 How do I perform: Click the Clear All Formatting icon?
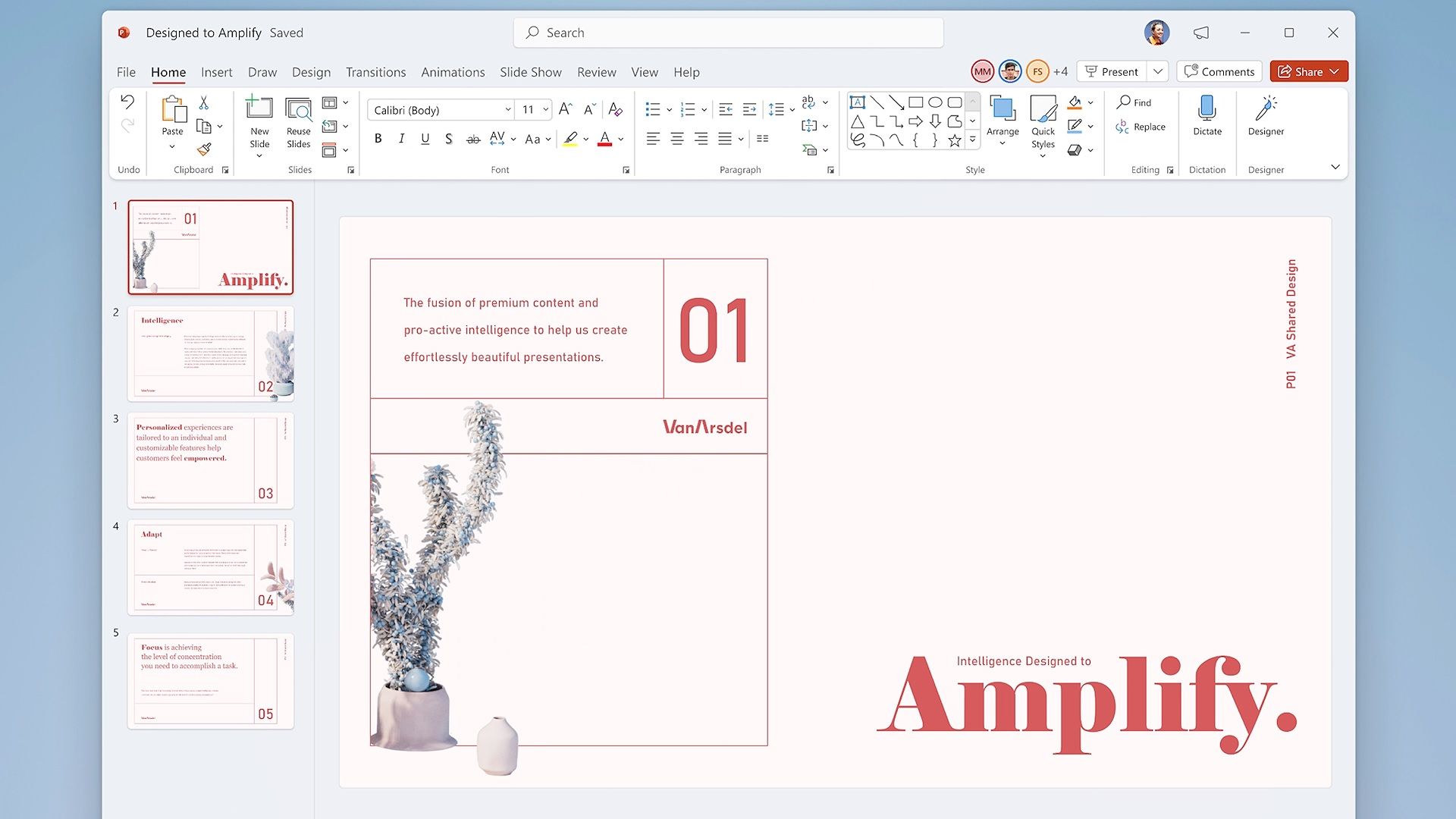[615, 110]
